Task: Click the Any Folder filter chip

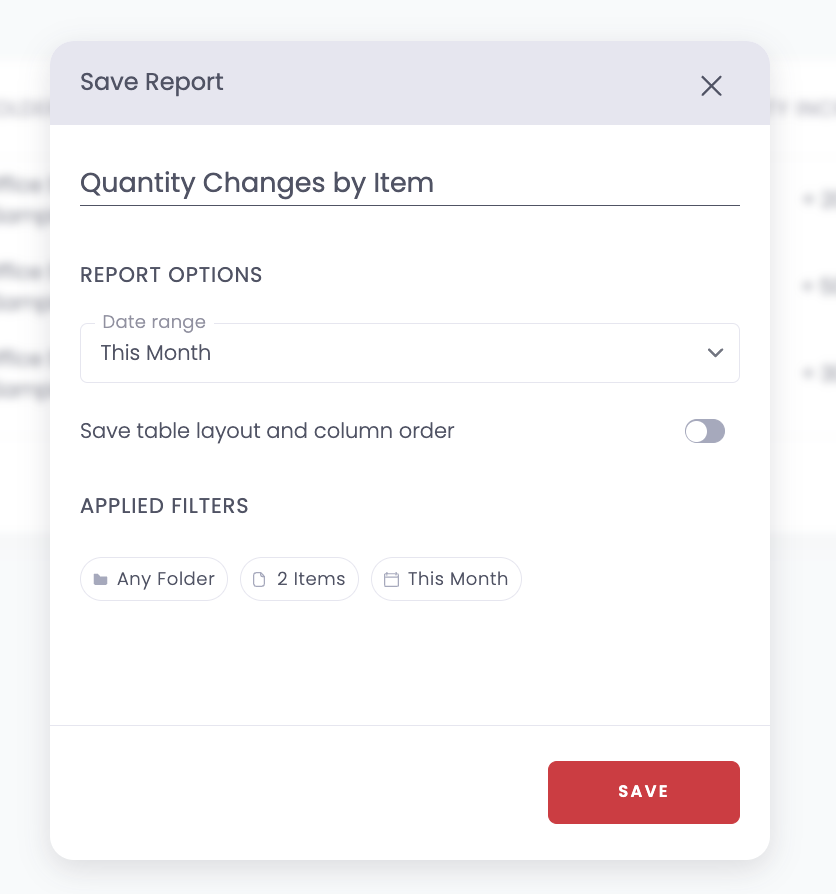Action: [154, 579]
